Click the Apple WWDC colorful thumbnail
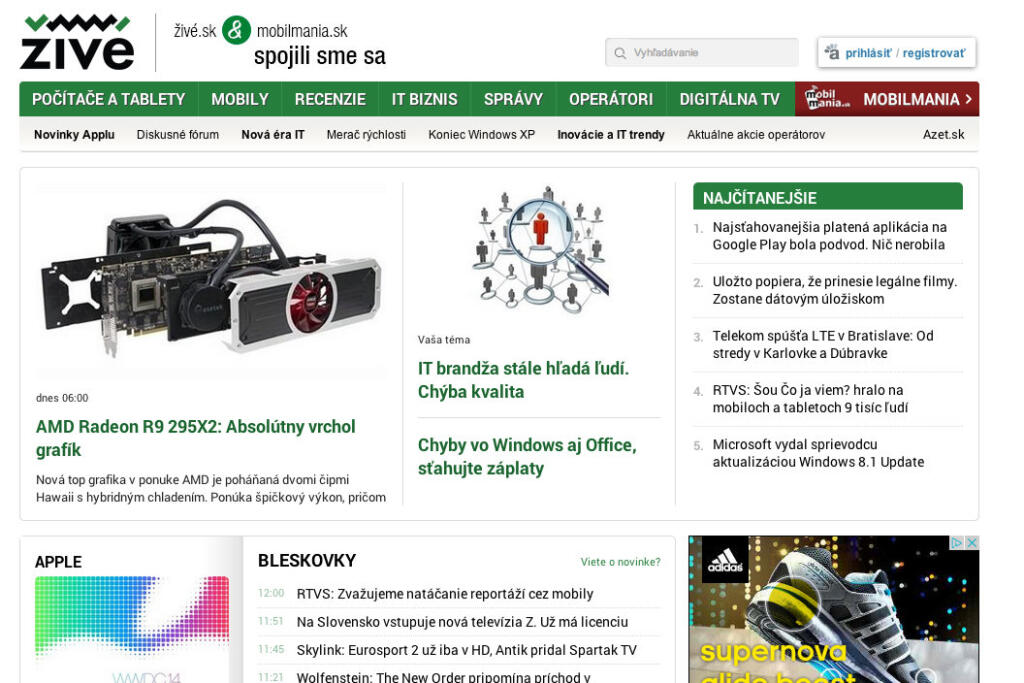Screen dimensions: 1024x683 132,629
